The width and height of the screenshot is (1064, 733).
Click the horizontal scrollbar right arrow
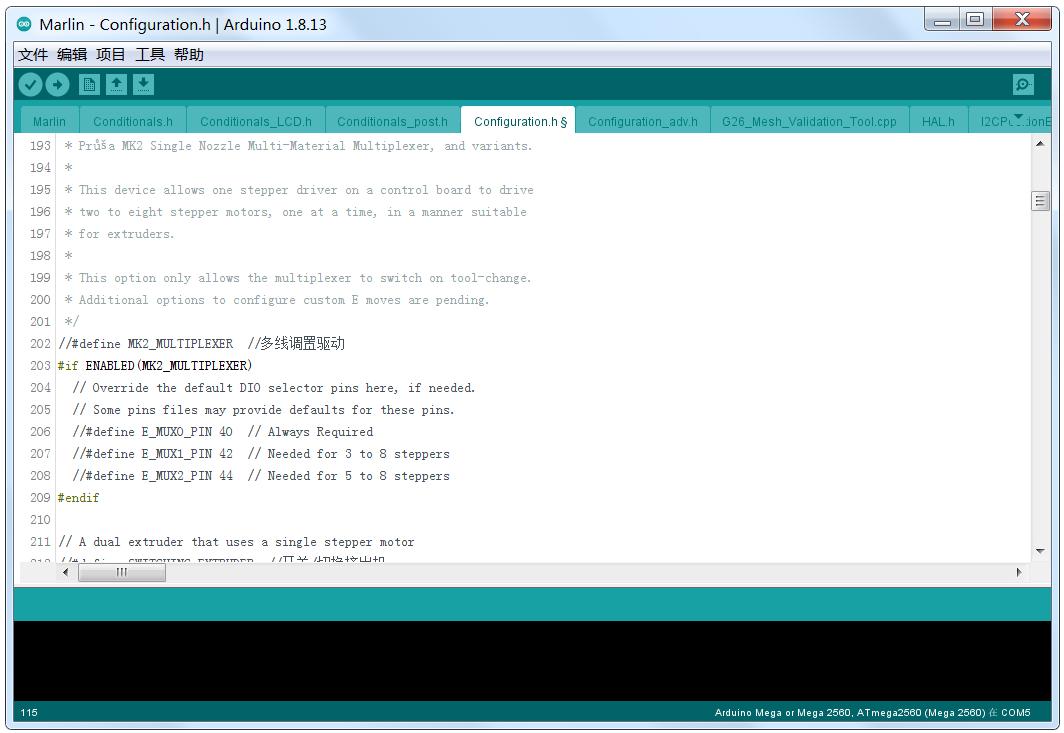(x=1019, y=572)
